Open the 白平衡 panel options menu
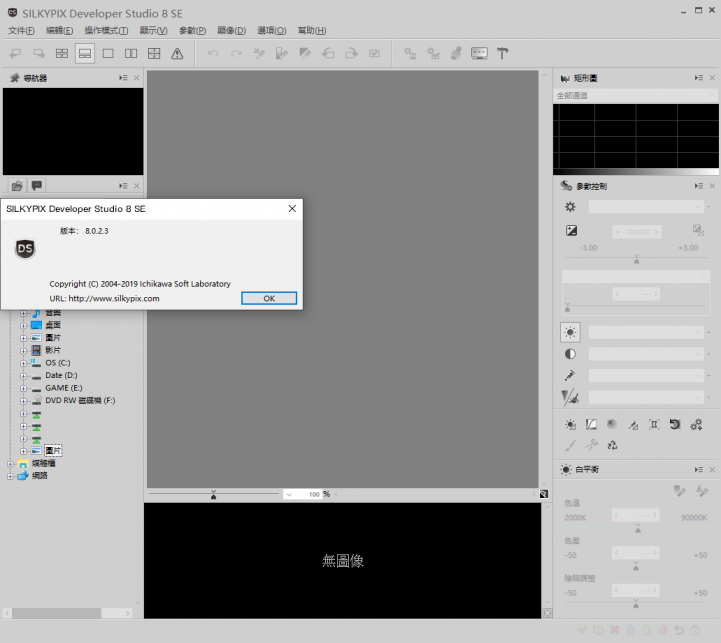 pos(699,469)
